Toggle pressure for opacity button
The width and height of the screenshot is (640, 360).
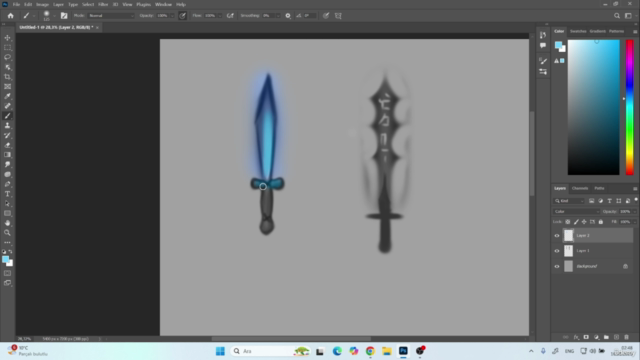point(182,16)
